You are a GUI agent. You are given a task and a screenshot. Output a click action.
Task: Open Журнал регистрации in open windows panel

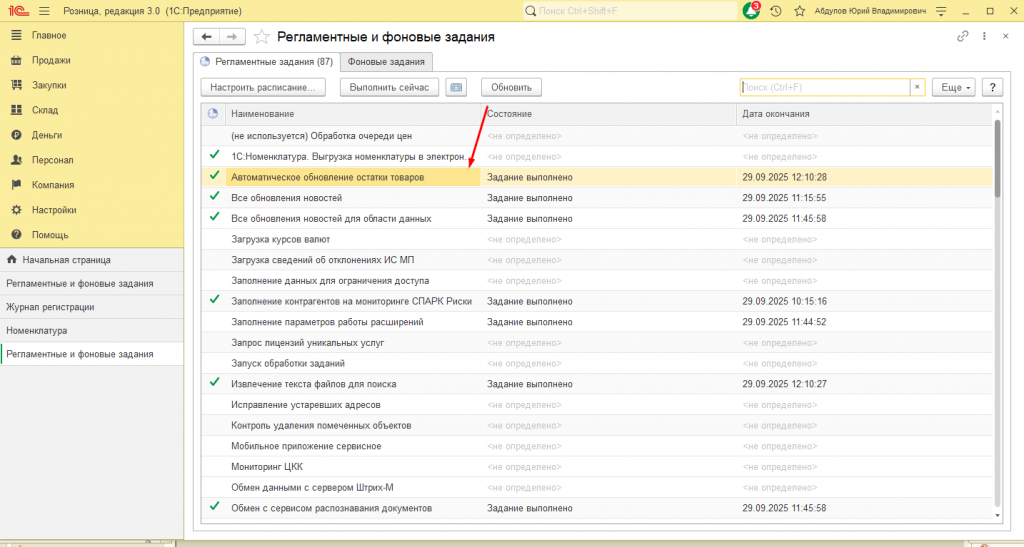coord(91,307)
